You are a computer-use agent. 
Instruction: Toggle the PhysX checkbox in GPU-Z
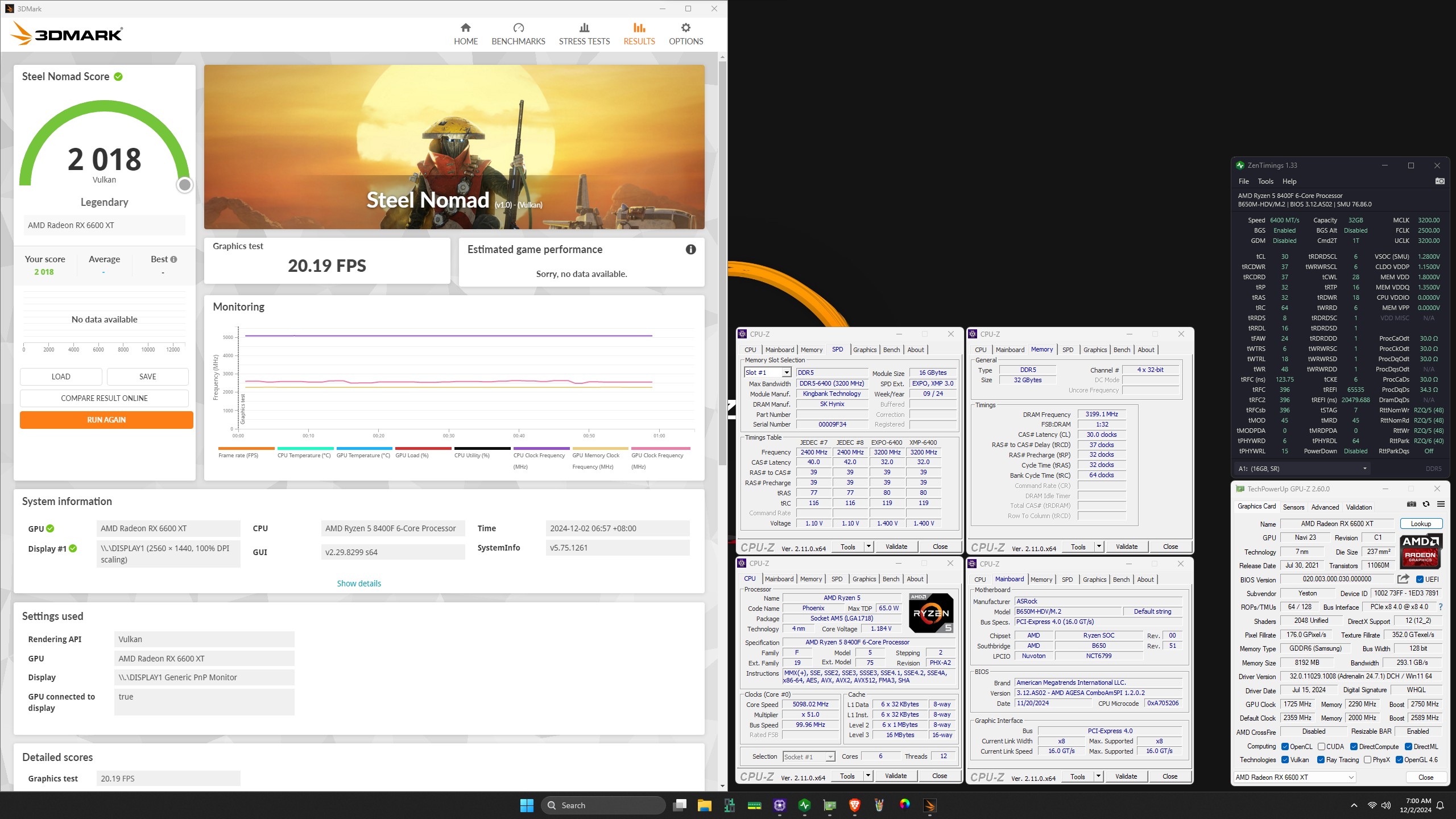[1367, 759]
